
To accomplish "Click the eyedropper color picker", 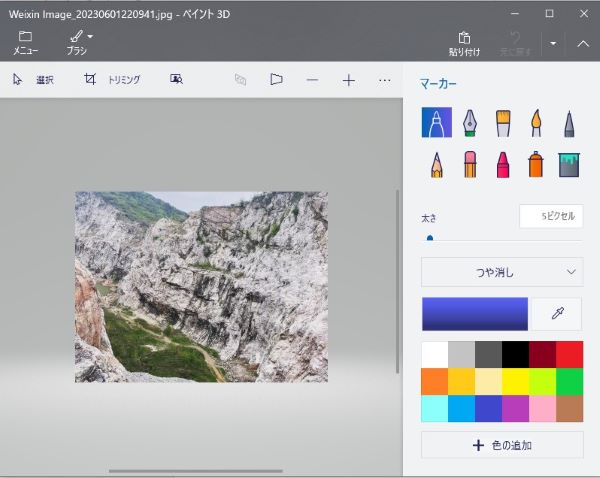I will (x=557, y=314).
